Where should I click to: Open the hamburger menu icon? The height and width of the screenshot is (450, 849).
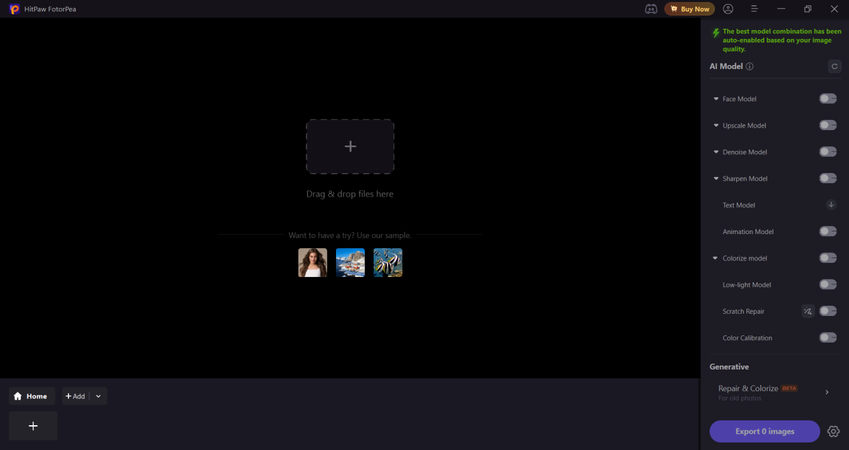(754, 9)
